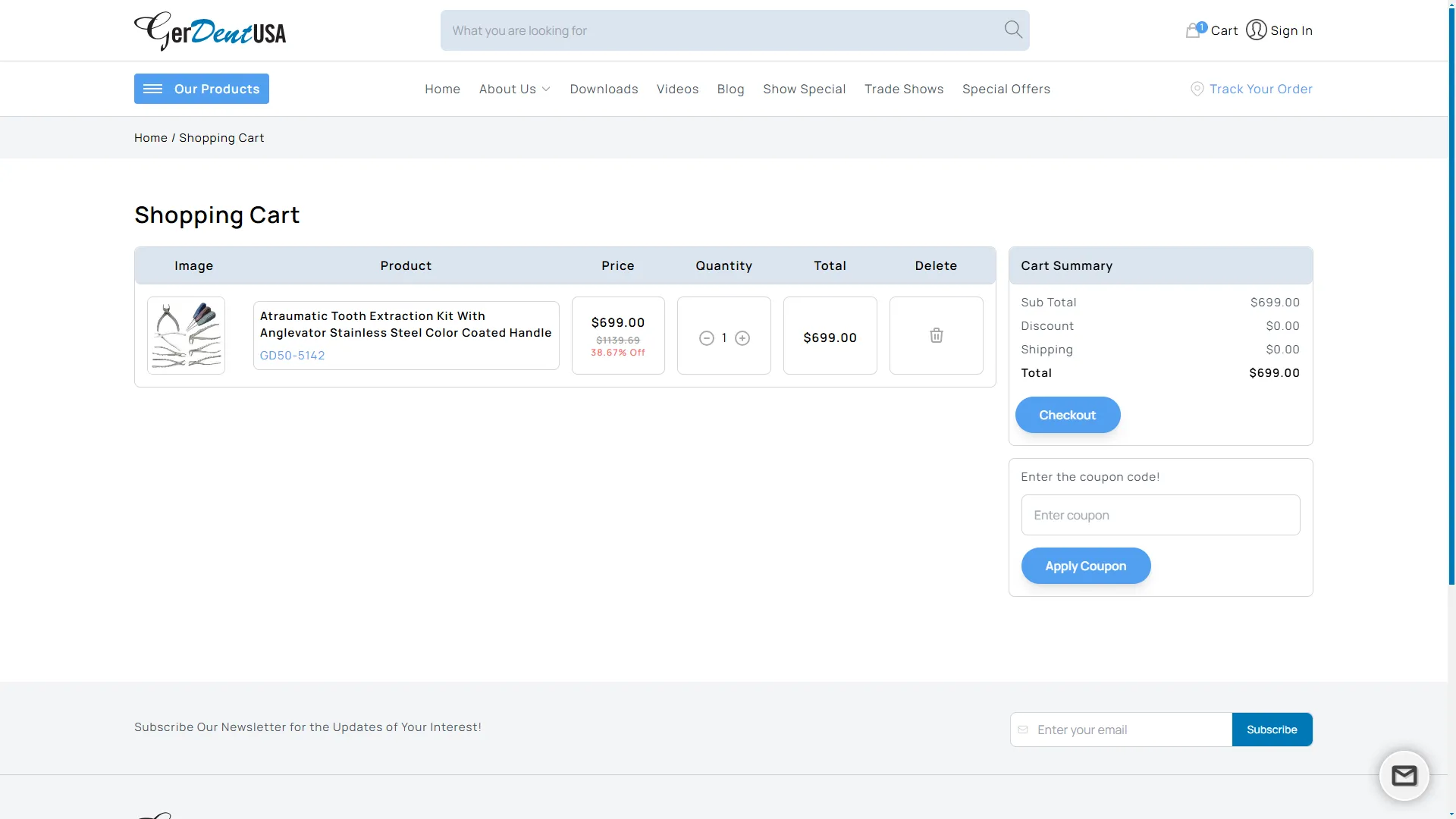Open the Track Your Order link
Image resolution: width=1456 pixels, height=819 pixels.
pos(1251,89)
